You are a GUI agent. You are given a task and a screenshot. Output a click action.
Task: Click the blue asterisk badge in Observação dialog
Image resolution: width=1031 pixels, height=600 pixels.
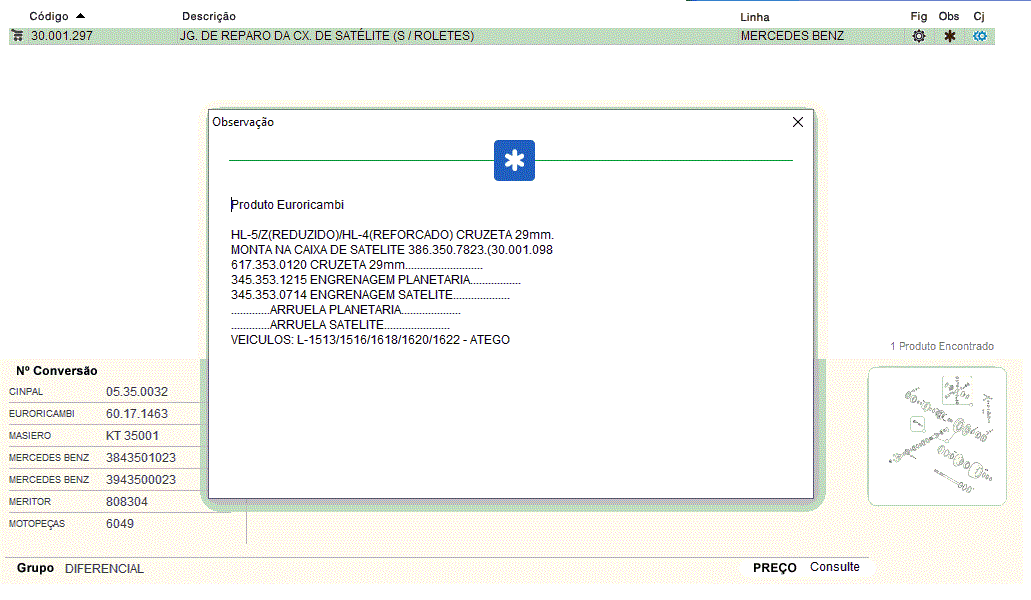click(x=514, y=161)
